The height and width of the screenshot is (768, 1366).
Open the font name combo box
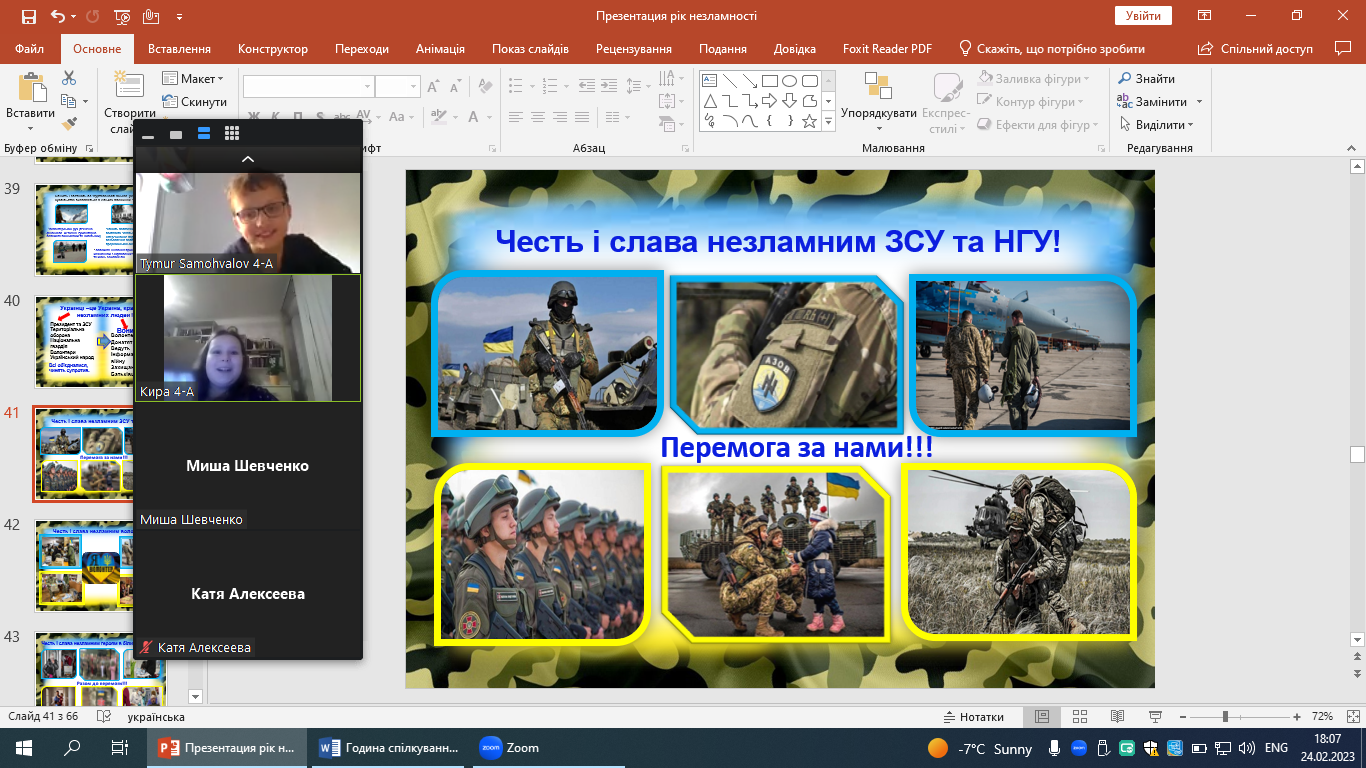coord(309,87)
